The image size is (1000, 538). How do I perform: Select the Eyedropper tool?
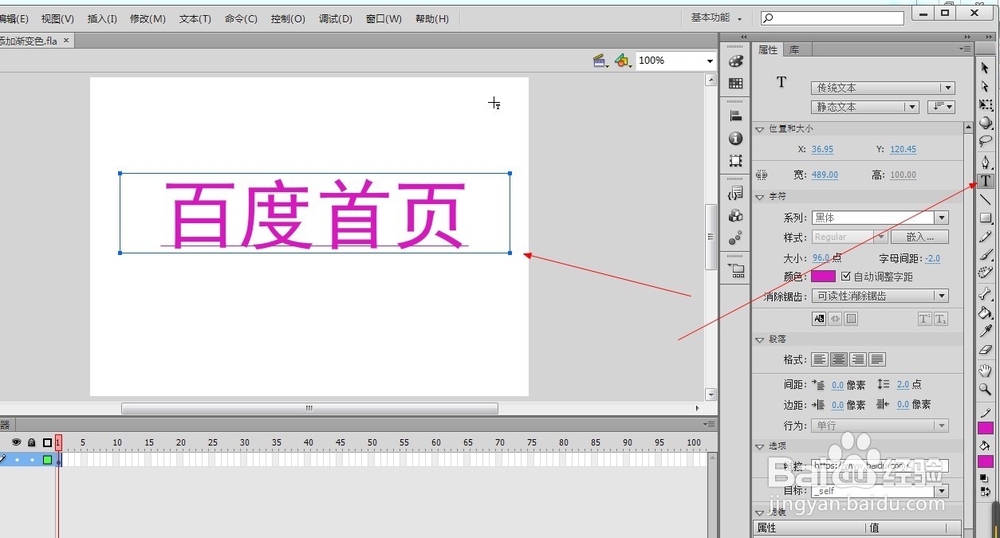[x=985, y=331]
